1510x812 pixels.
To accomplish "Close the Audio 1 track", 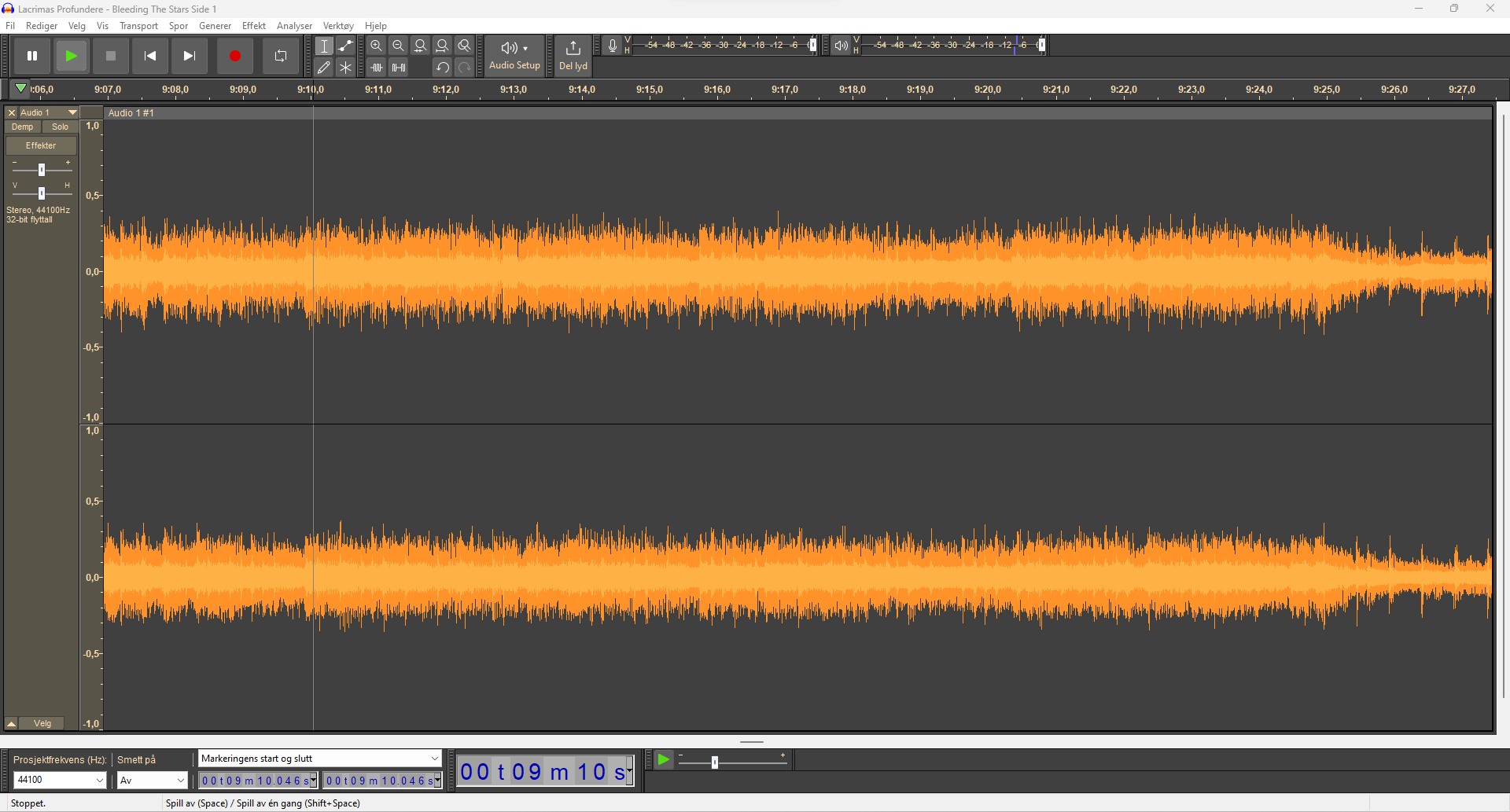I will [12, 112].
